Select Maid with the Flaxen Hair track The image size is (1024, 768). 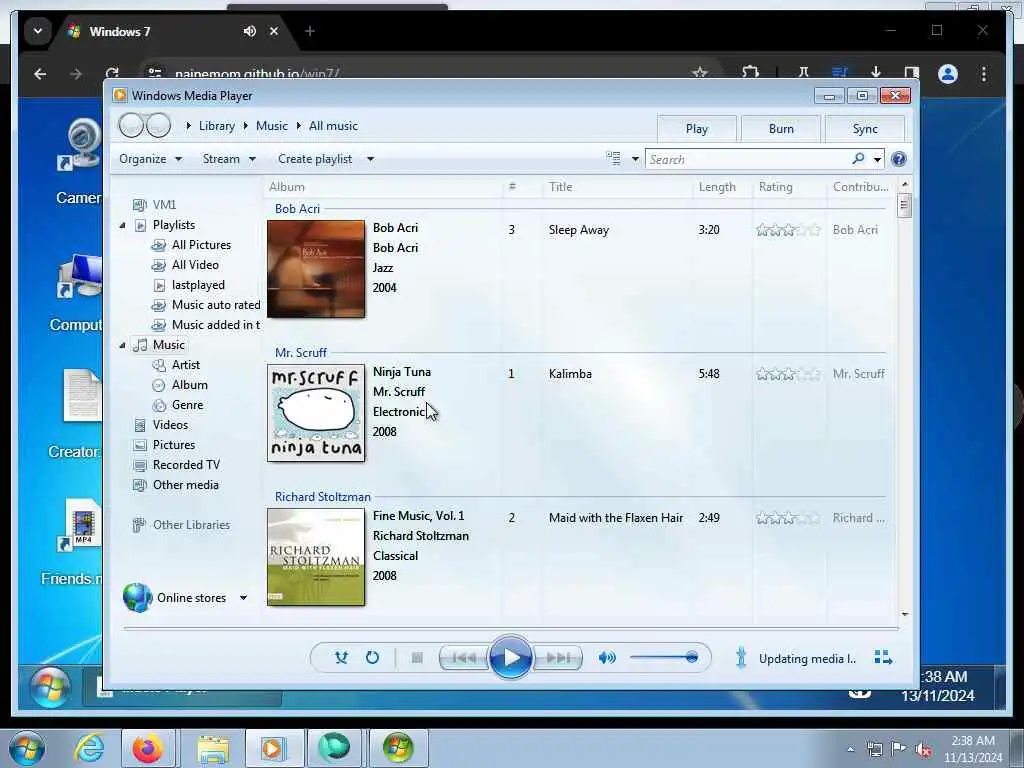click(616, 518)
